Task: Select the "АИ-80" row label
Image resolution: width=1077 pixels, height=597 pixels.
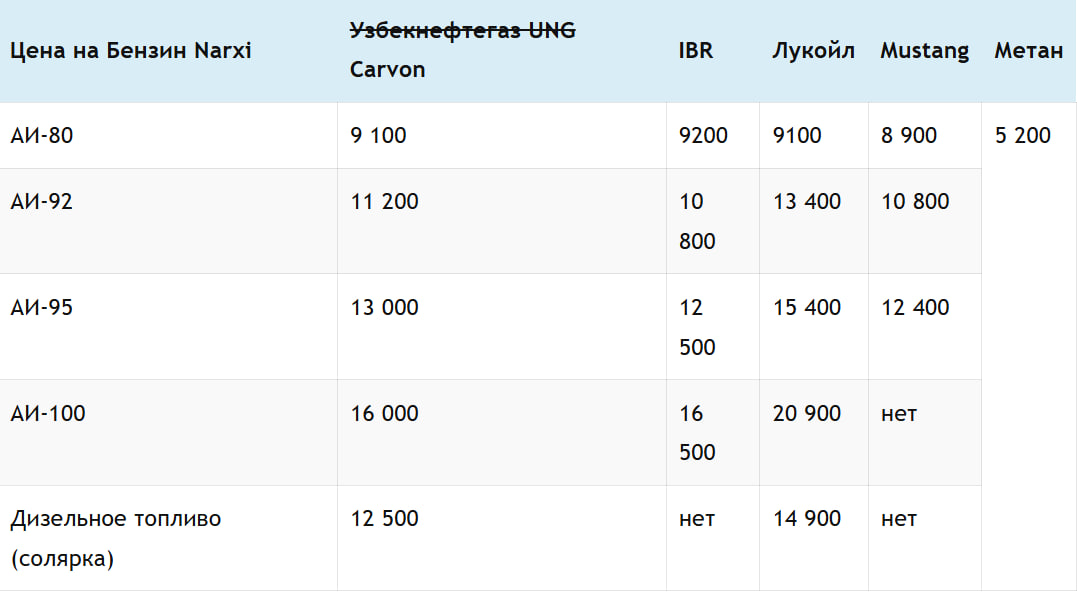Action: pyautogui.click(x=42, y=135)
